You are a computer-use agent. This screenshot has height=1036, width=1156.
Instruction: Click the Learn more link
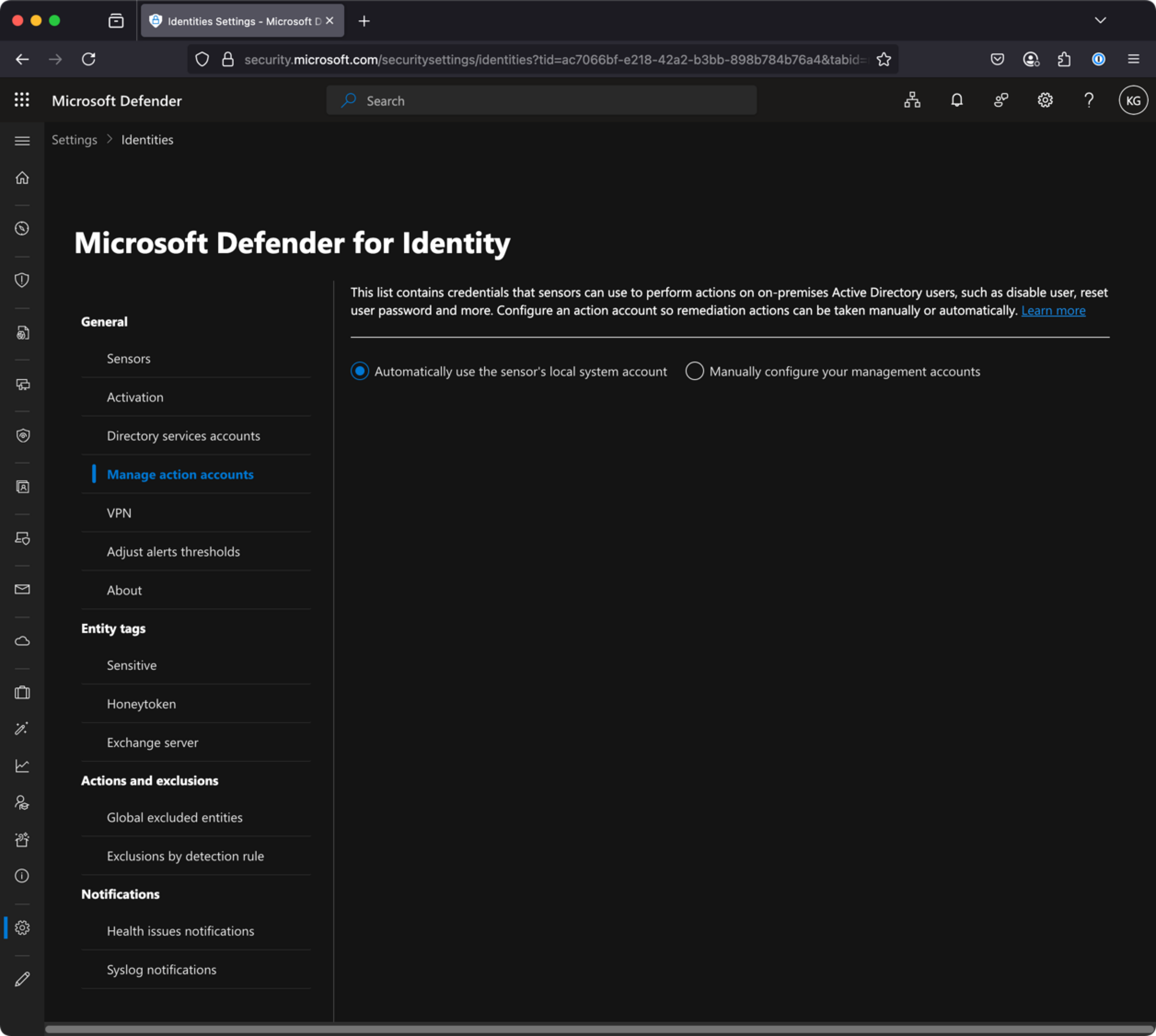pyautogui.click(x=1053, y=310)
